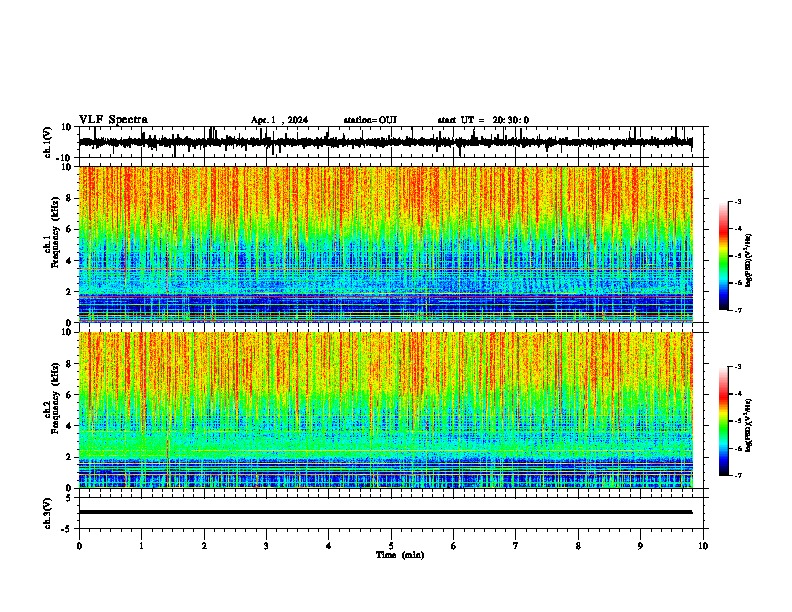Click the 'station=OUI' label
This screenshot has height=612, width=792.
370,120
